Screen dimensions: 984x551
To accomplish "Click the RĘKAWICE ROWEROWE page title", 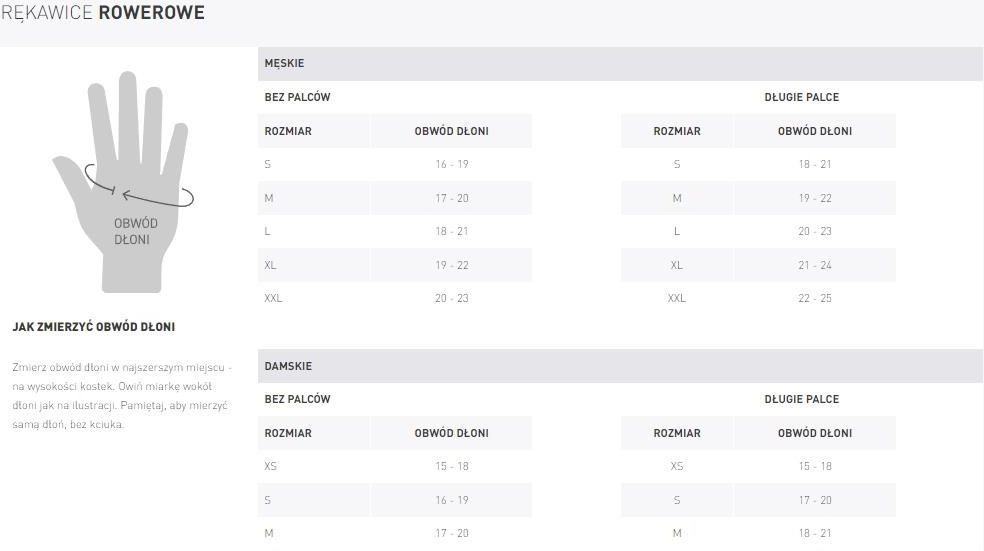I will (x=103, y=13).
